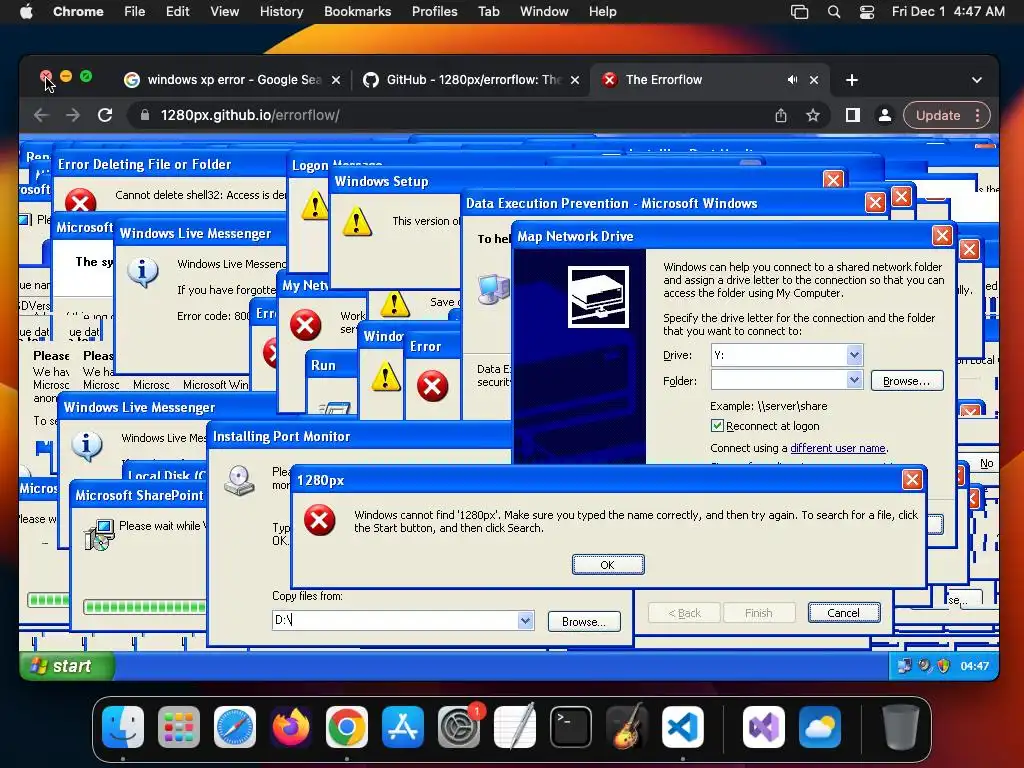Image resolution: width=1024 pixels, height=768 pixels.
Task: Open the Apple menu
Action: [x=26, y=12]
